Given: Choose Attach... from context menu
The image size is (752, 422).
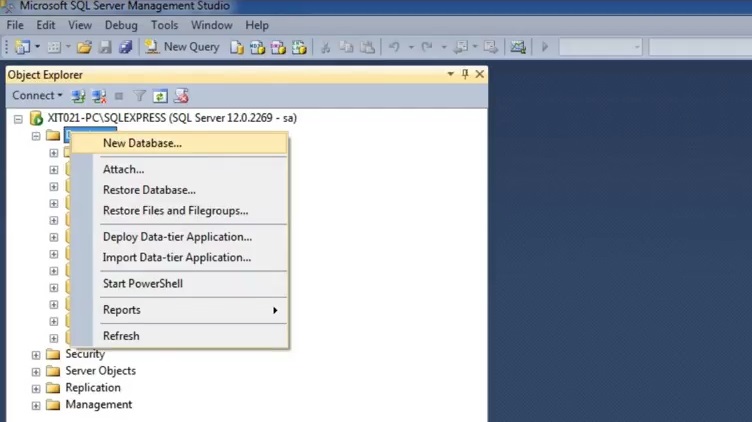Looking at the screenshot, I should coord(179,169).
